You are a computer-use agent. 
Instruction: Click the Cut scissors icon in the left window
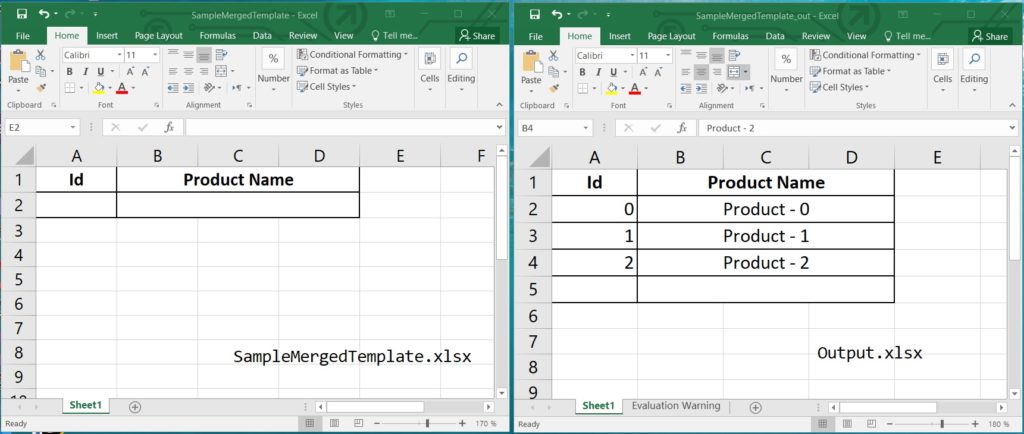40,55
